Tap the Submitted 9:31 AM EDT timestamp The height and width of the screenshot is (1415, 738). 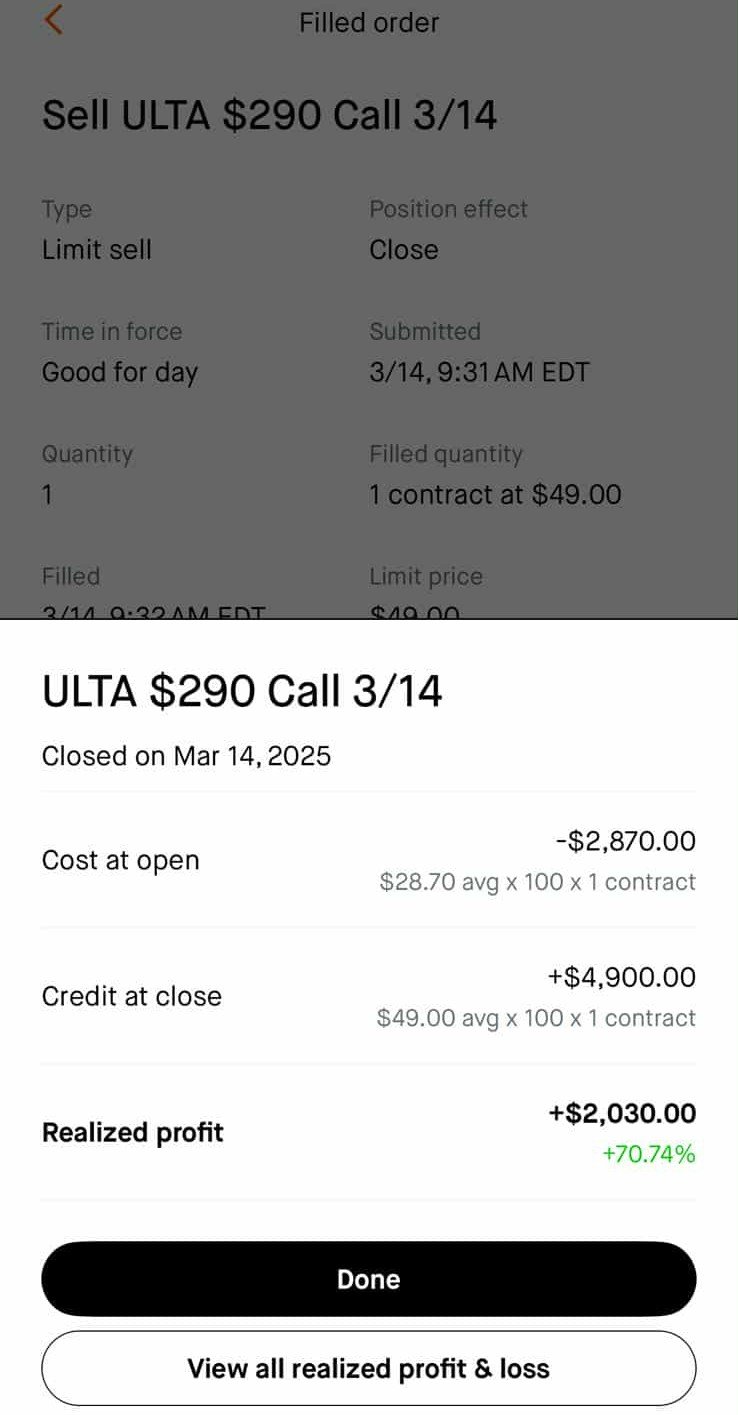pyautogui.click(x=479, y=372)
